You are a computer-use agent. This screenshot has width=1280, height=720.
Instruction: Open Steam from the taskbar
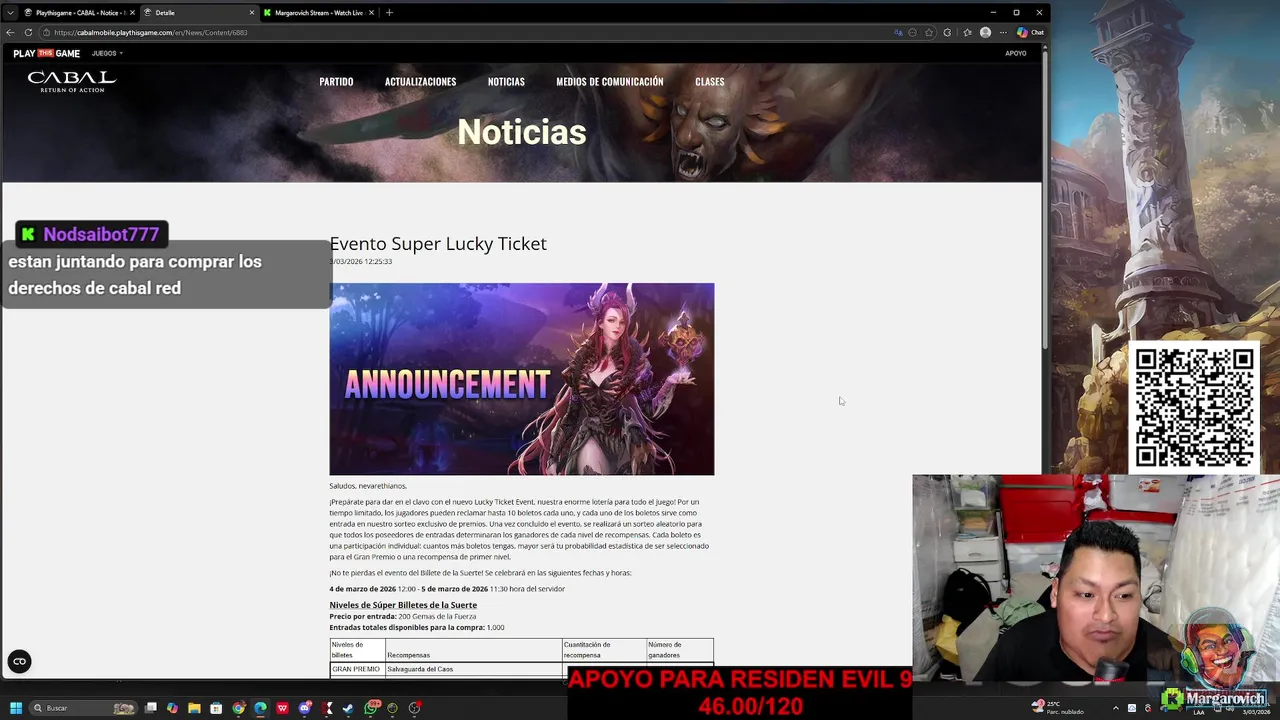tap(348, 708)
